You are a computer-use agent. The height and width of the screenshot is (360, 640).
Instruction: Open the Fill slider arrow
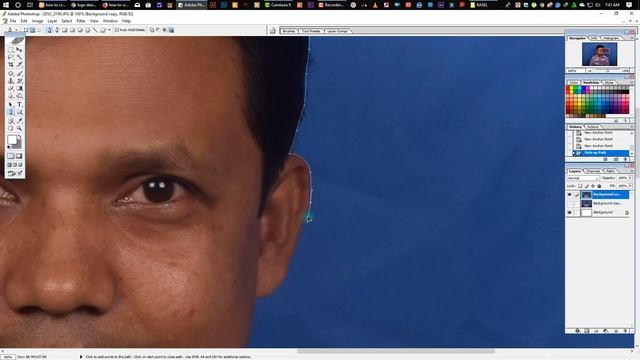point(630,186)
